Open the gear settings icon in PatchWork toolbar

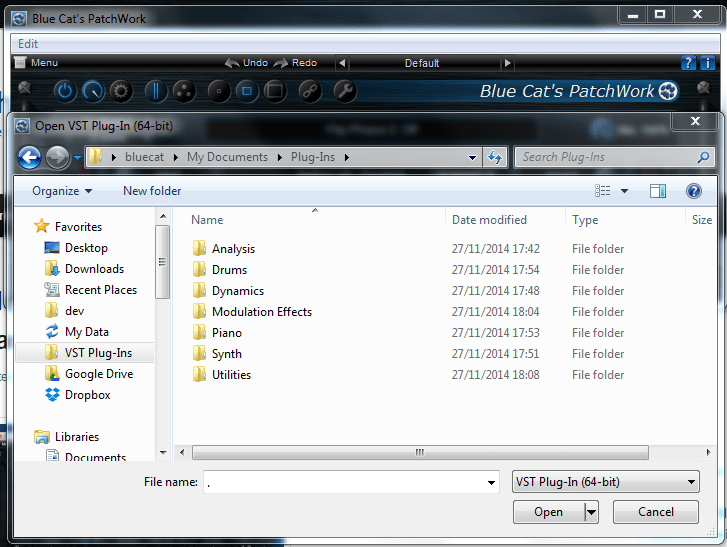[x=121, y=91]
